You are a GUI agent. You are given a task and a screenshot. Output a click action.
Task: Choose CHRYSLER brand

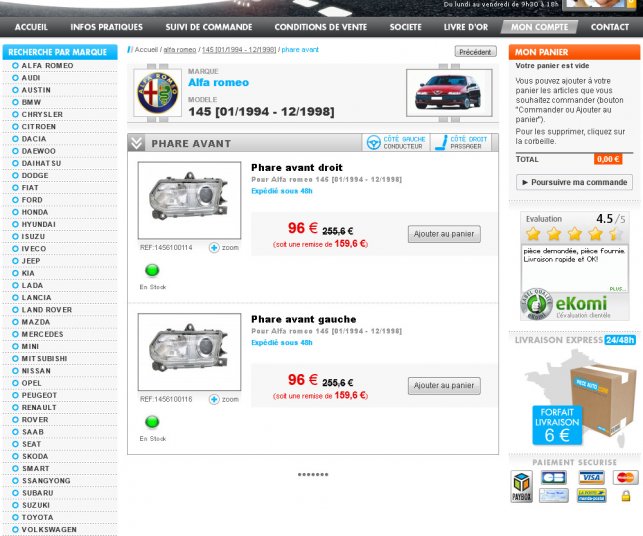coord(42,114)
